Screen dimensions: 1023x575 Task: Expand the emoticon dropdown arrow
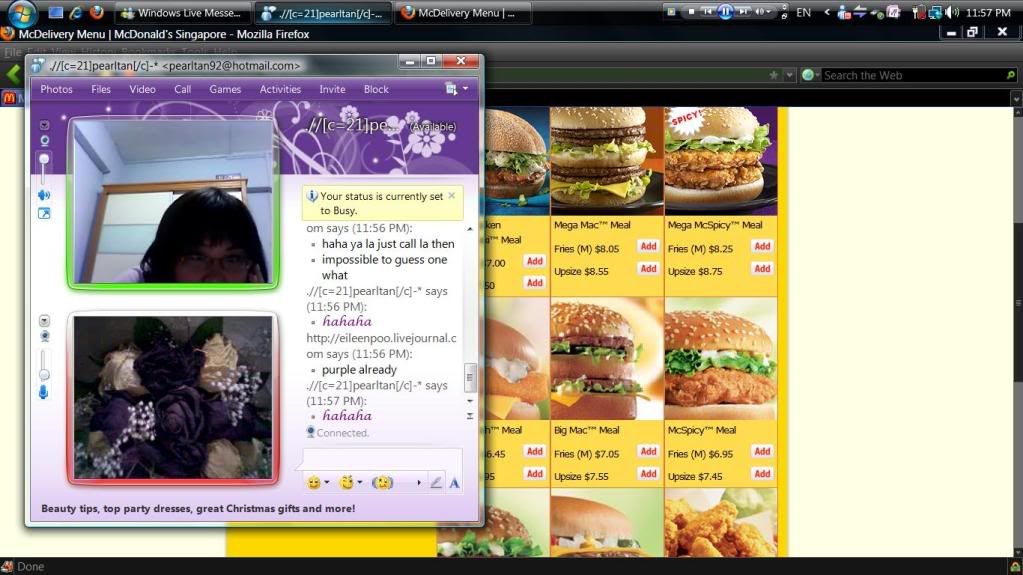click(x=327, y=482)
